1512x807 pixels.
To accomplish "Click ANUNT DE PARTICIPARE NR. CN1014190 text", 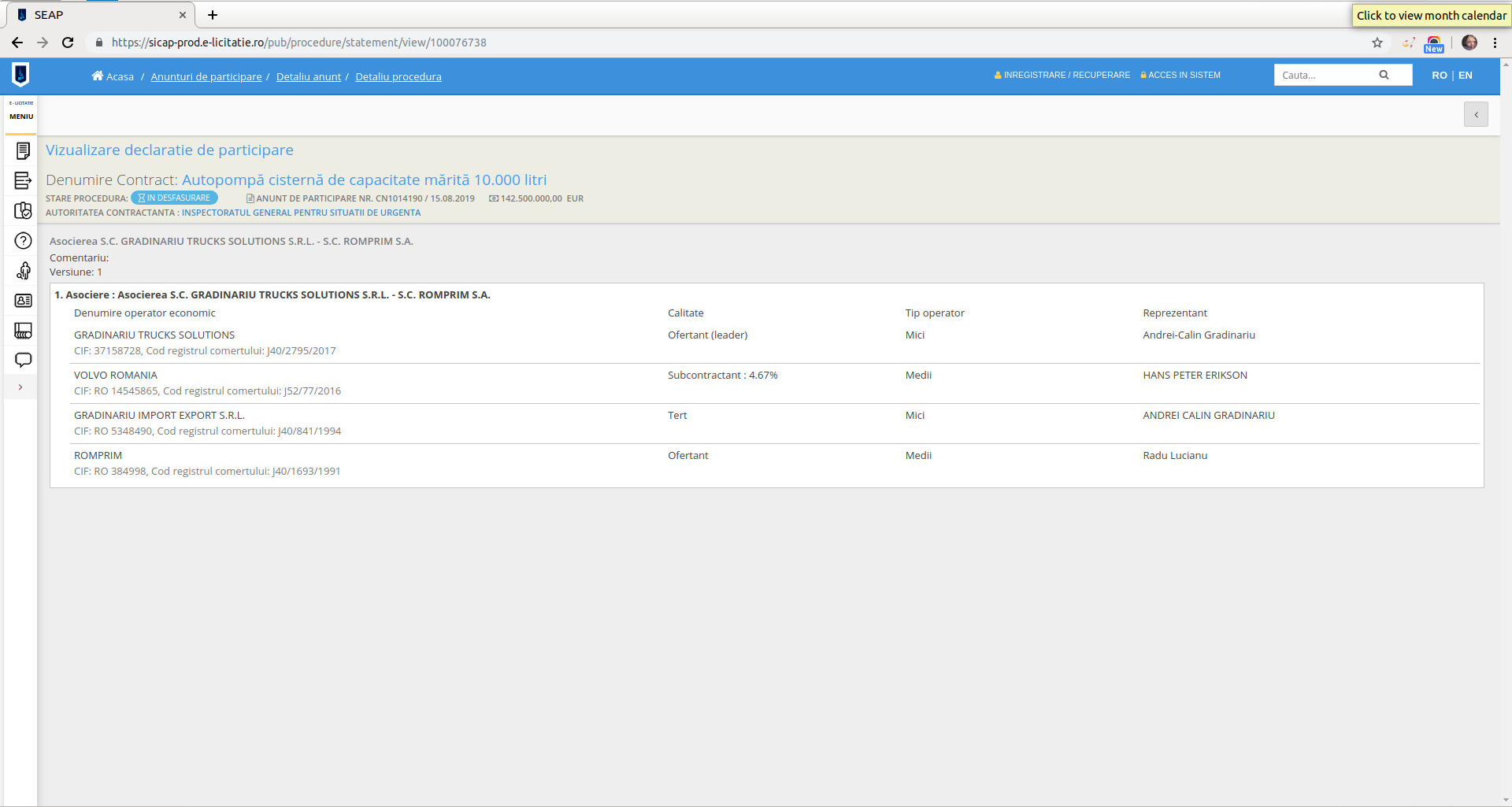I will 360,198.
